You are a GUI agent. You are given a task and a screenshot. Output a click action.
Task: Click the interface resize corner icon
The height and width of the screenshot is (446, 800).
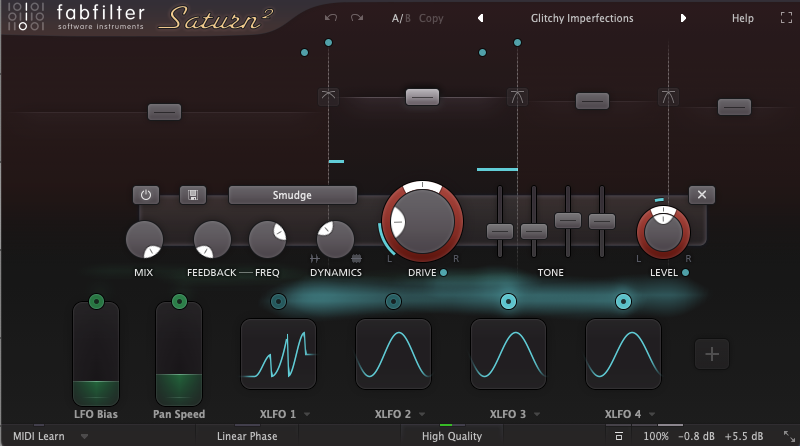789,436
